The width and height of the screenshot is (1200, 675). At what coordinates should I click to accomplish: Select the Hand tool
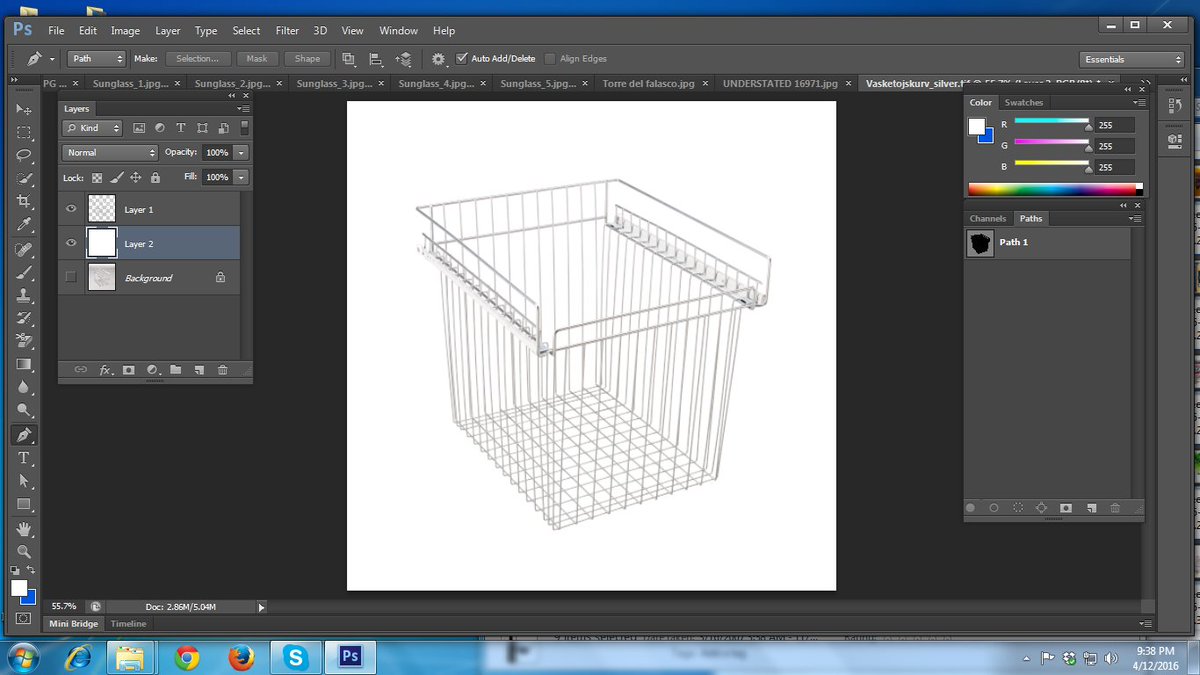(24, 528)
